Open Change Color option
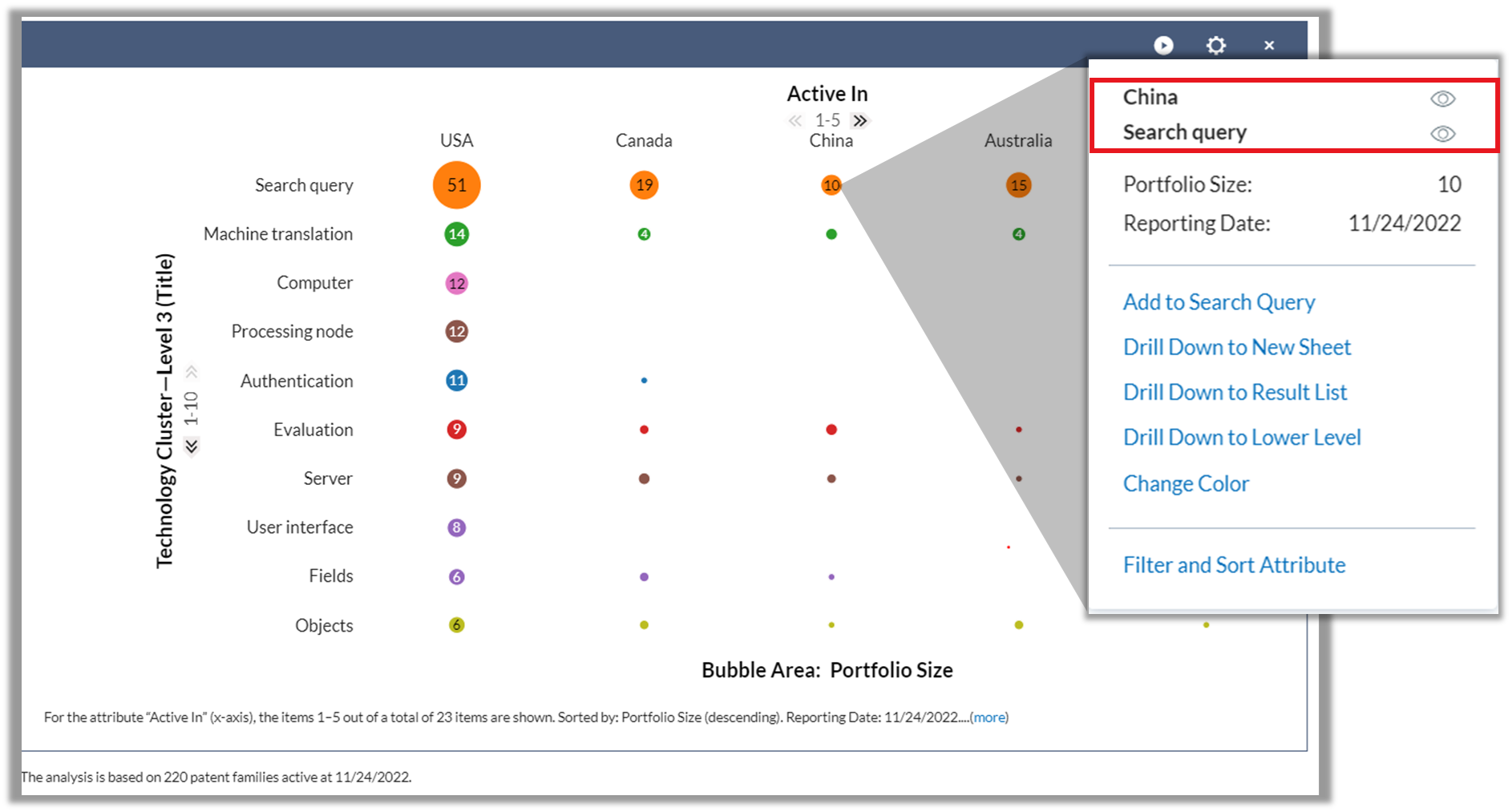 point(1186,484)
